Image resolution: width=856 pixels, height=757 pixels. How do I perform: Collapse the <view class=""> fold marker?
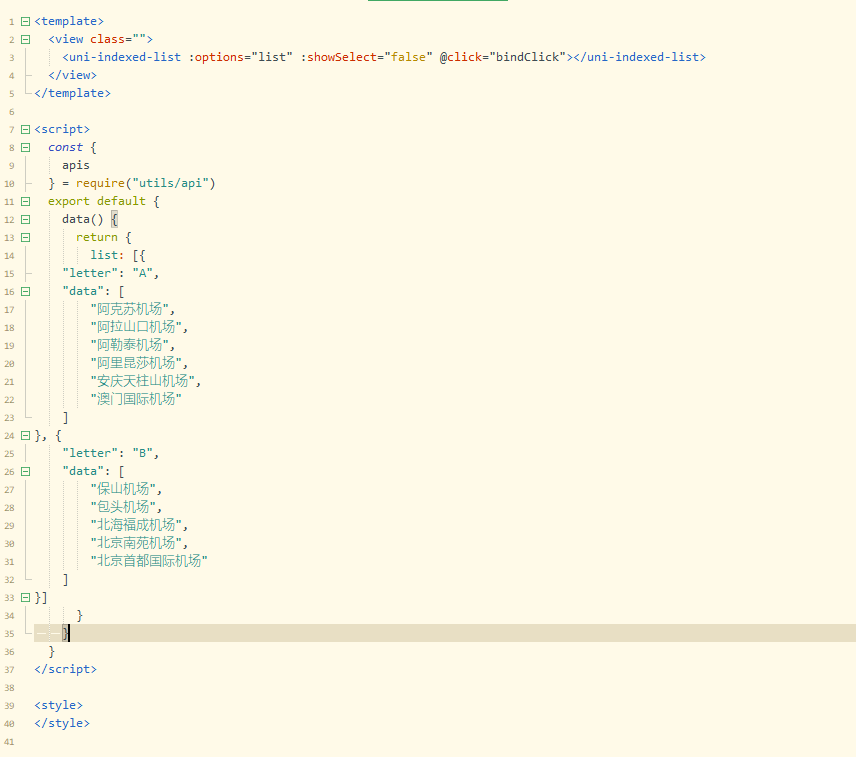click(x=25, y=39)
